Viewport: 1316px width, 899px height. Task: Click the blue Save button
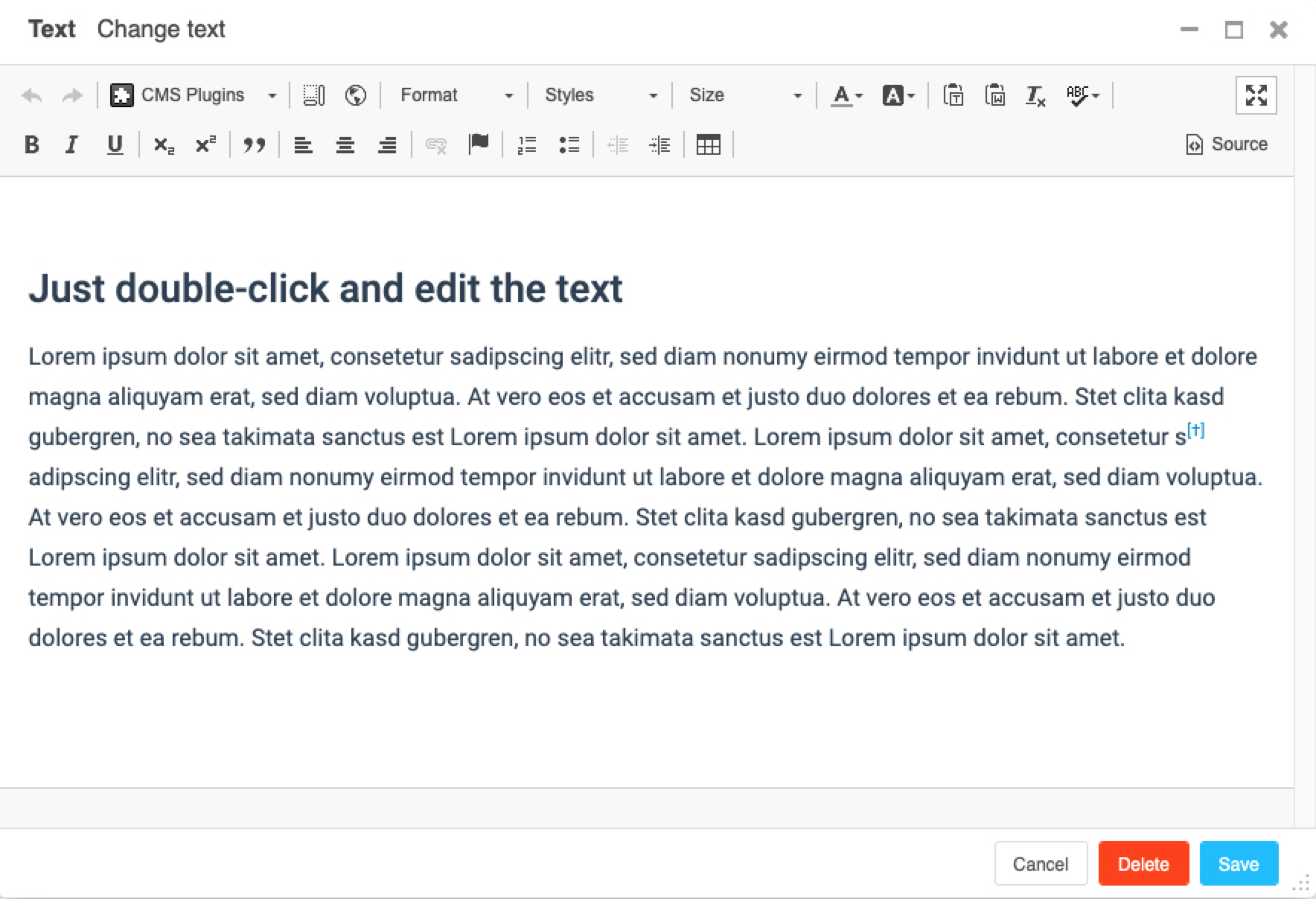click(x=1239, y=864)
